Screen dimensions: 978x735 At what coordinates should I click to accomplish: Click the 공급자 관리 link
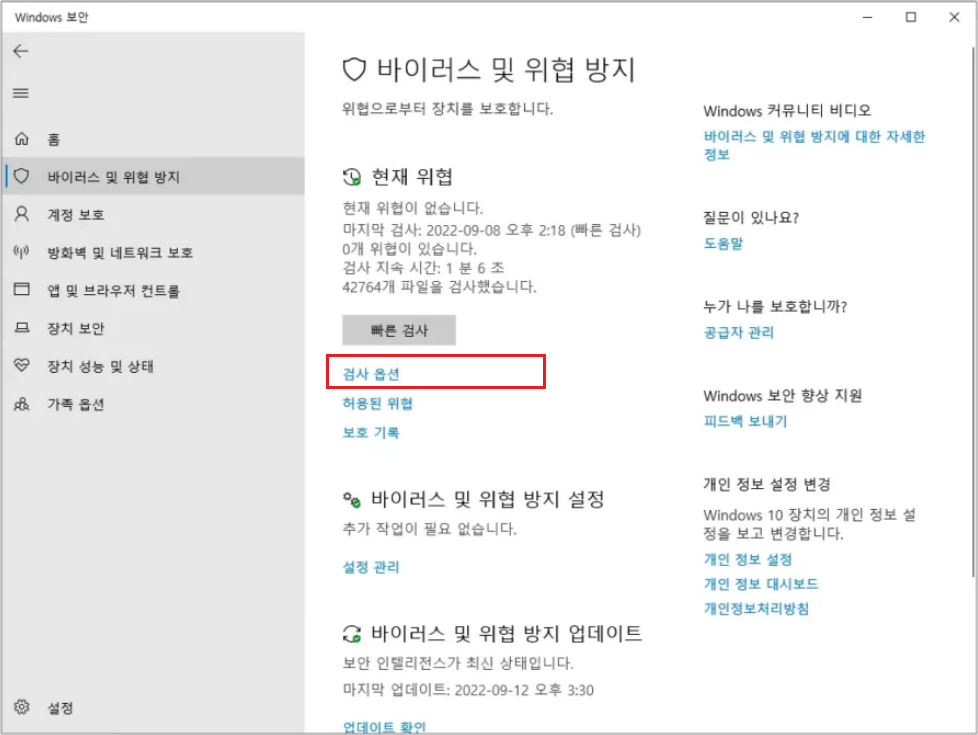click(738, 333)
